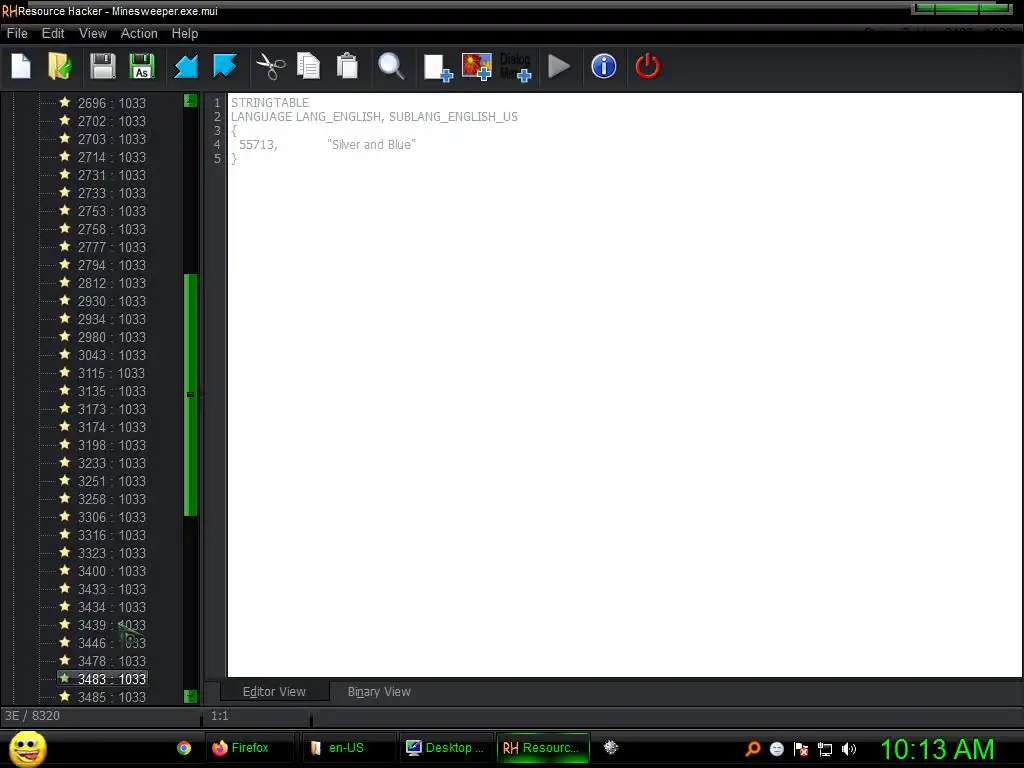Save the file with the floppy icon
1024x768 pixels.
(103, 67)
